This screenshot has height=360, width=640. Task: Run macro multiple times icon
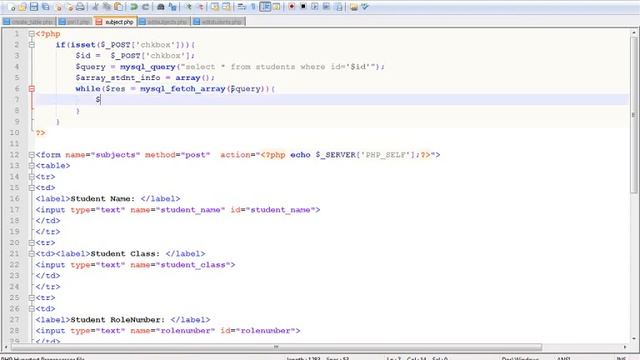point(326,7)
